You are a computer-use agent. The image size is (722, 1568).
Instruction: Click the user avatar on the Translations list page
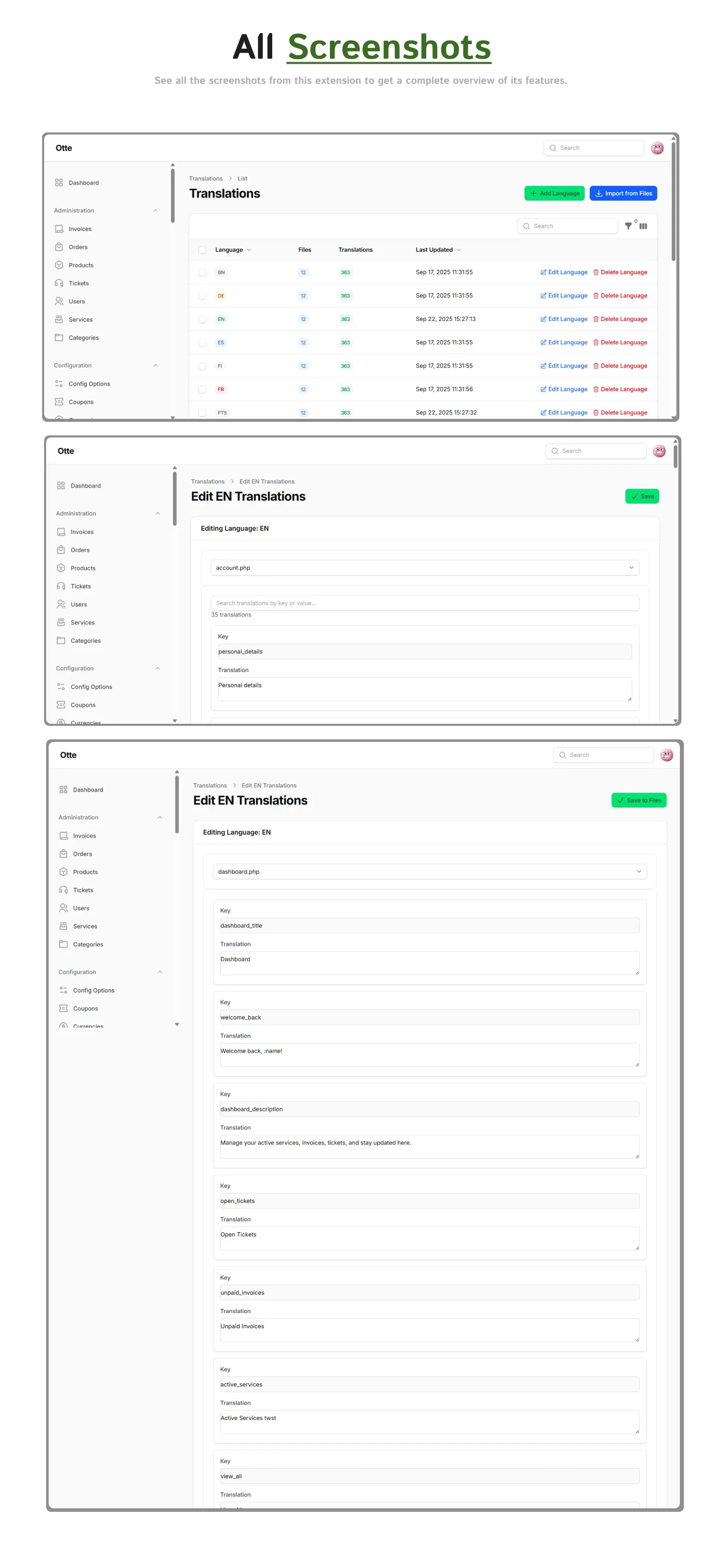[x=657, y=148]
